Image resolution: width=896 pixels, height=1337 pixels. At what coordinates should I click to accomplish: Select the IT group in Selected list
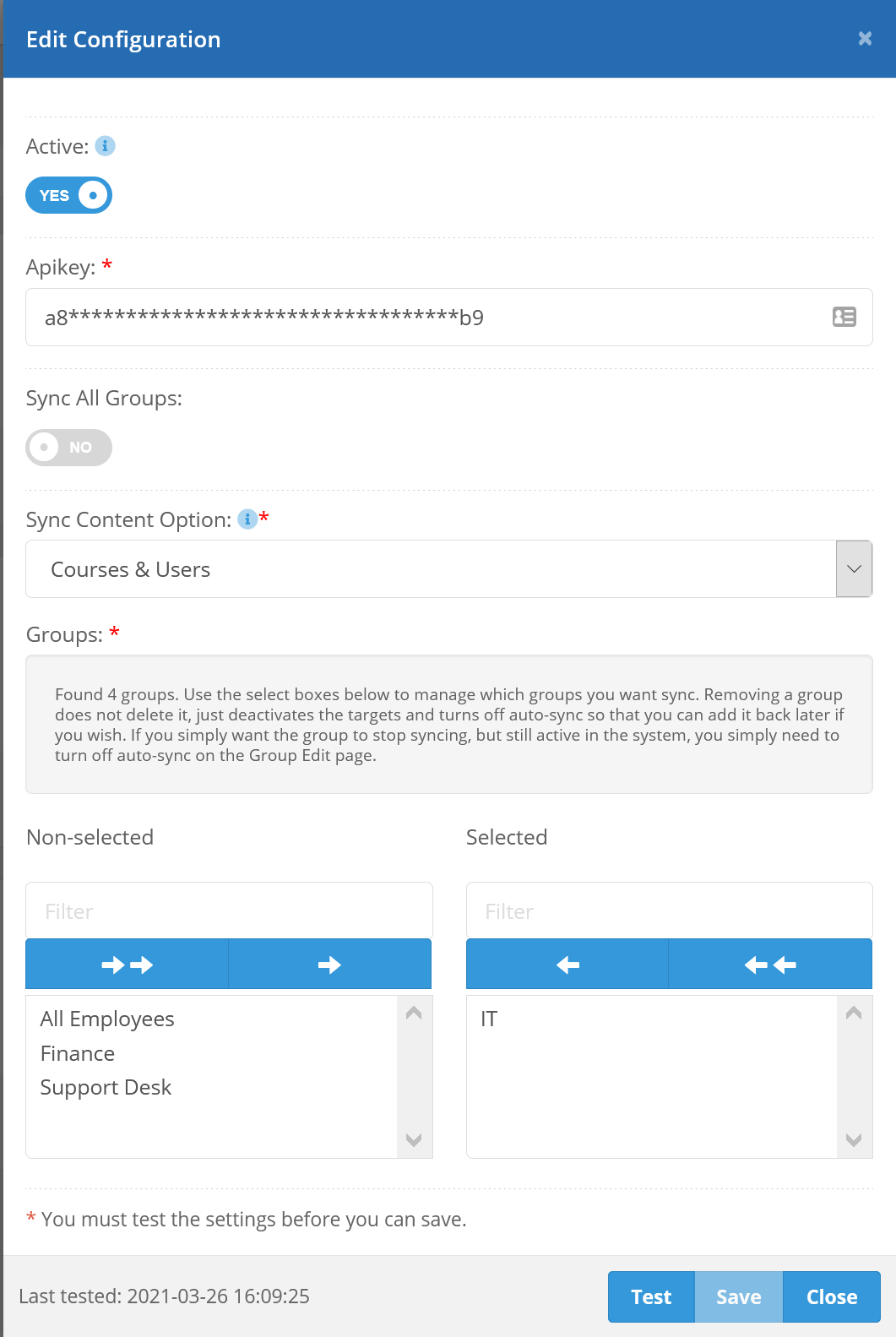[489, 1019]
